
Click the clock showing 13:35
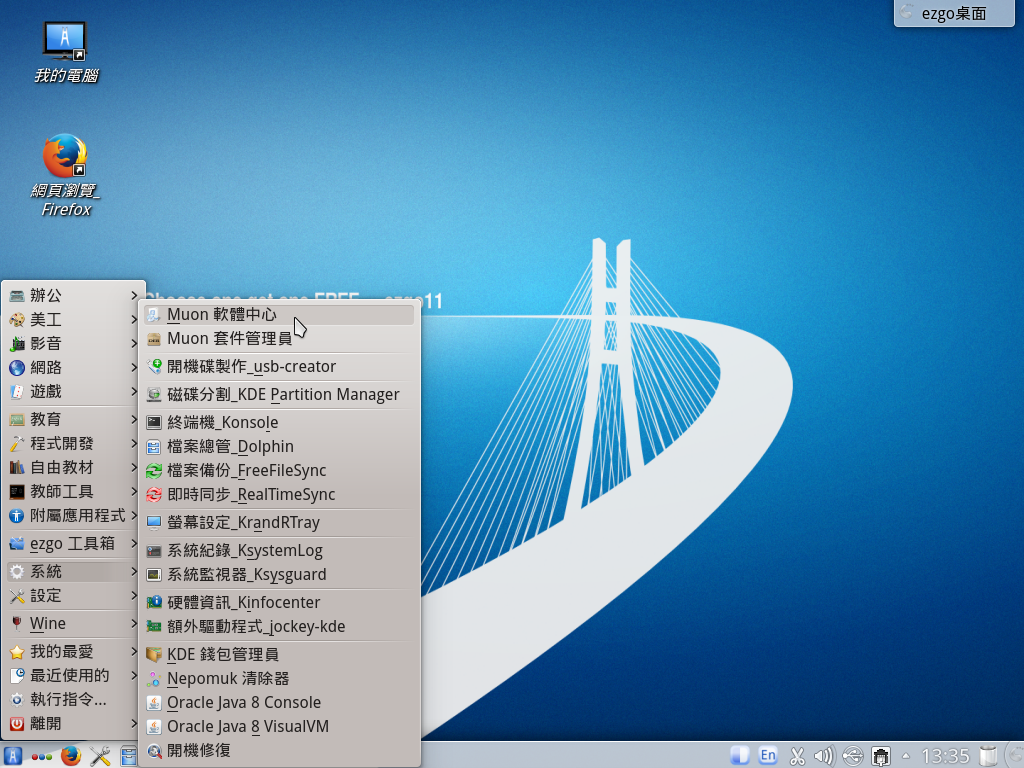click(945, 756)
